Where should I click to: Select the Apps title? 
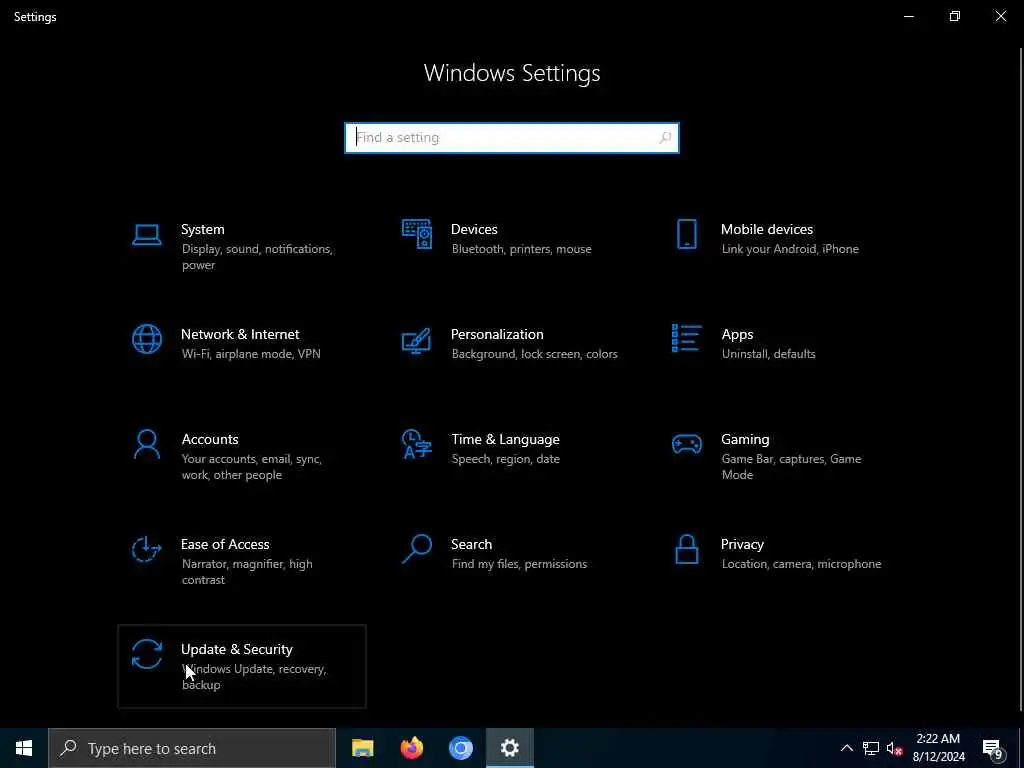tap(737, 334)
